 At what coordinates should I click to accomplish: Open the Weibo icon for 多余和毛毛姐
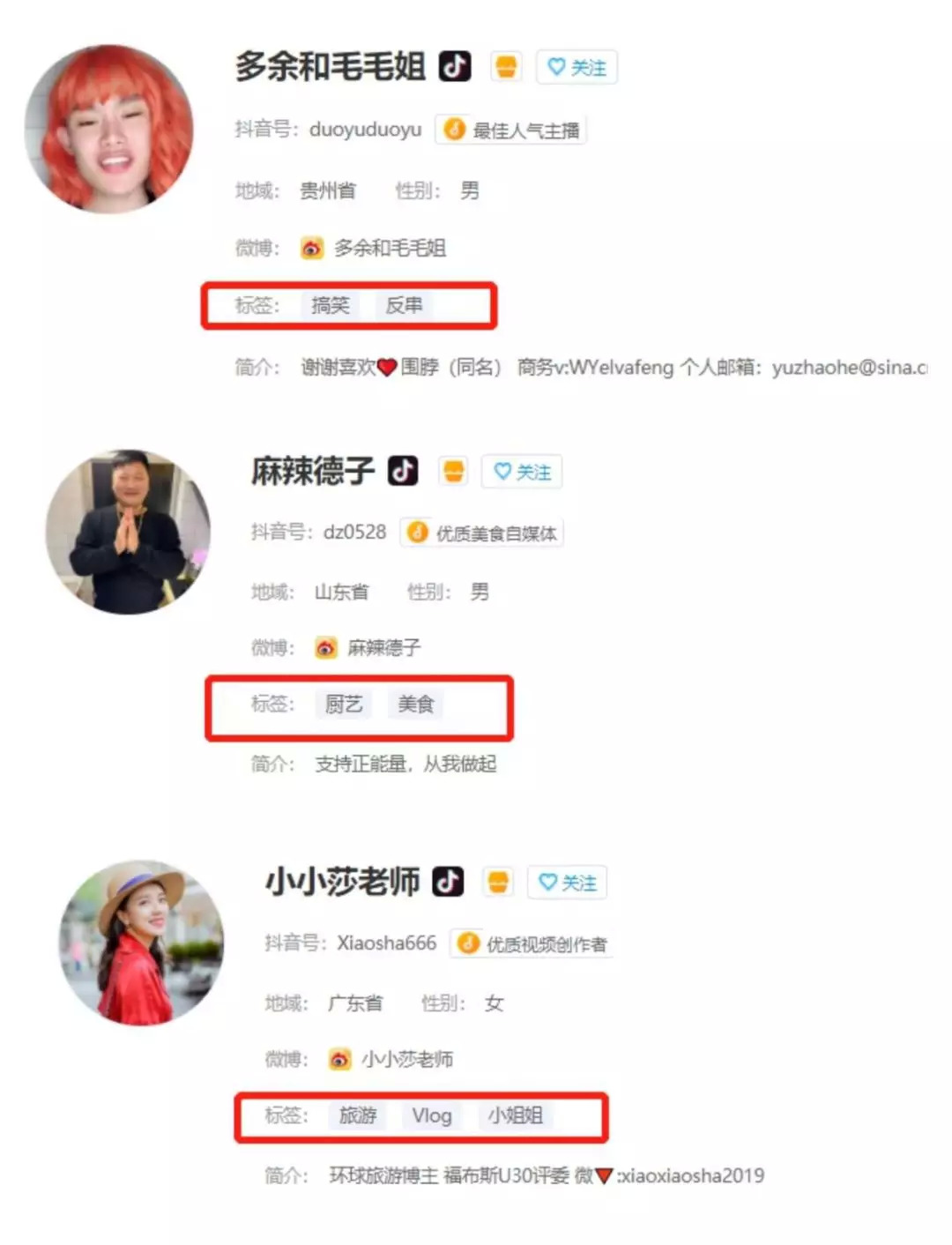point(312,249)
